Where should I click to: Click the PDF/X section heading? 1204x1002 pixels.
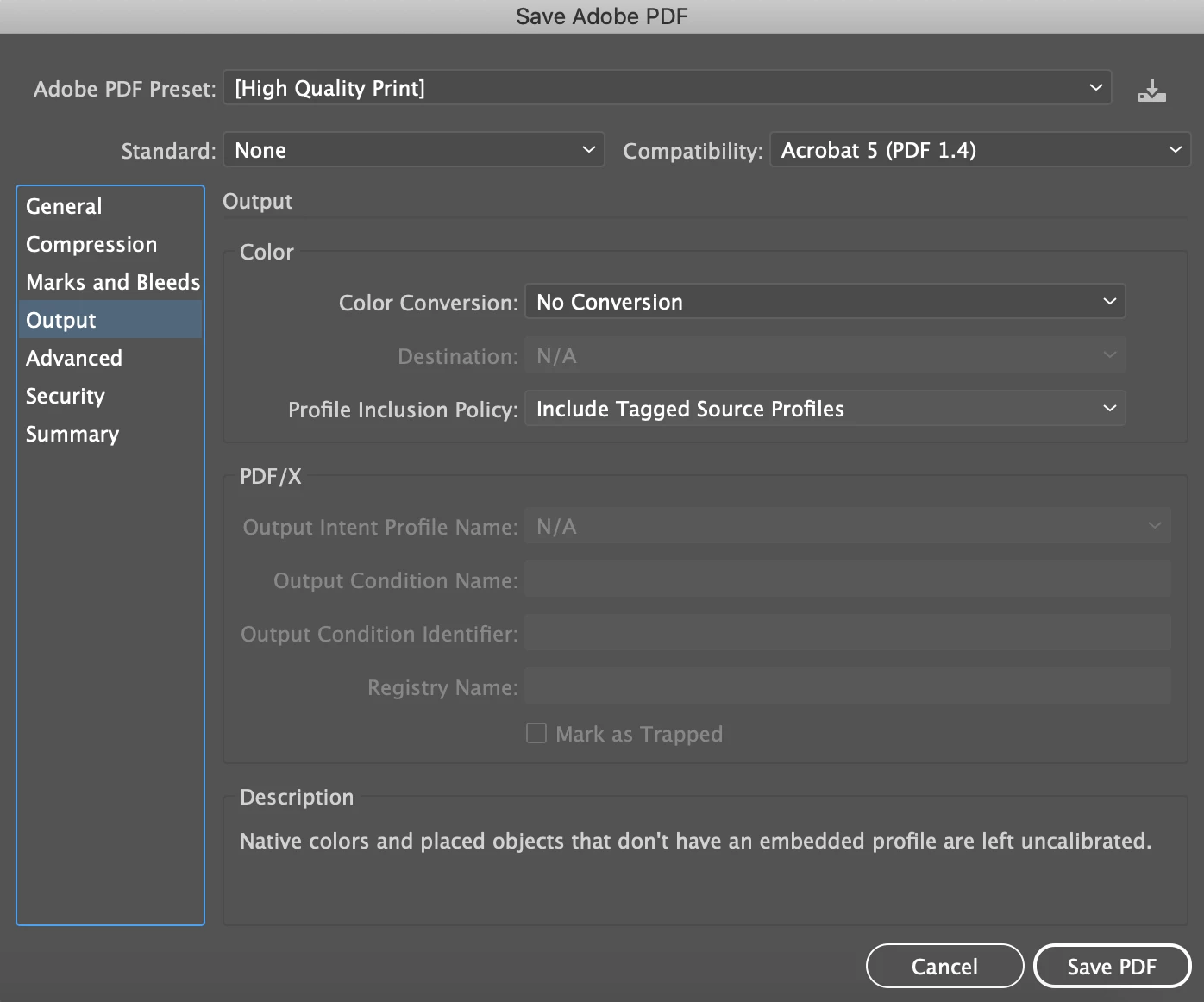point(271,476)
